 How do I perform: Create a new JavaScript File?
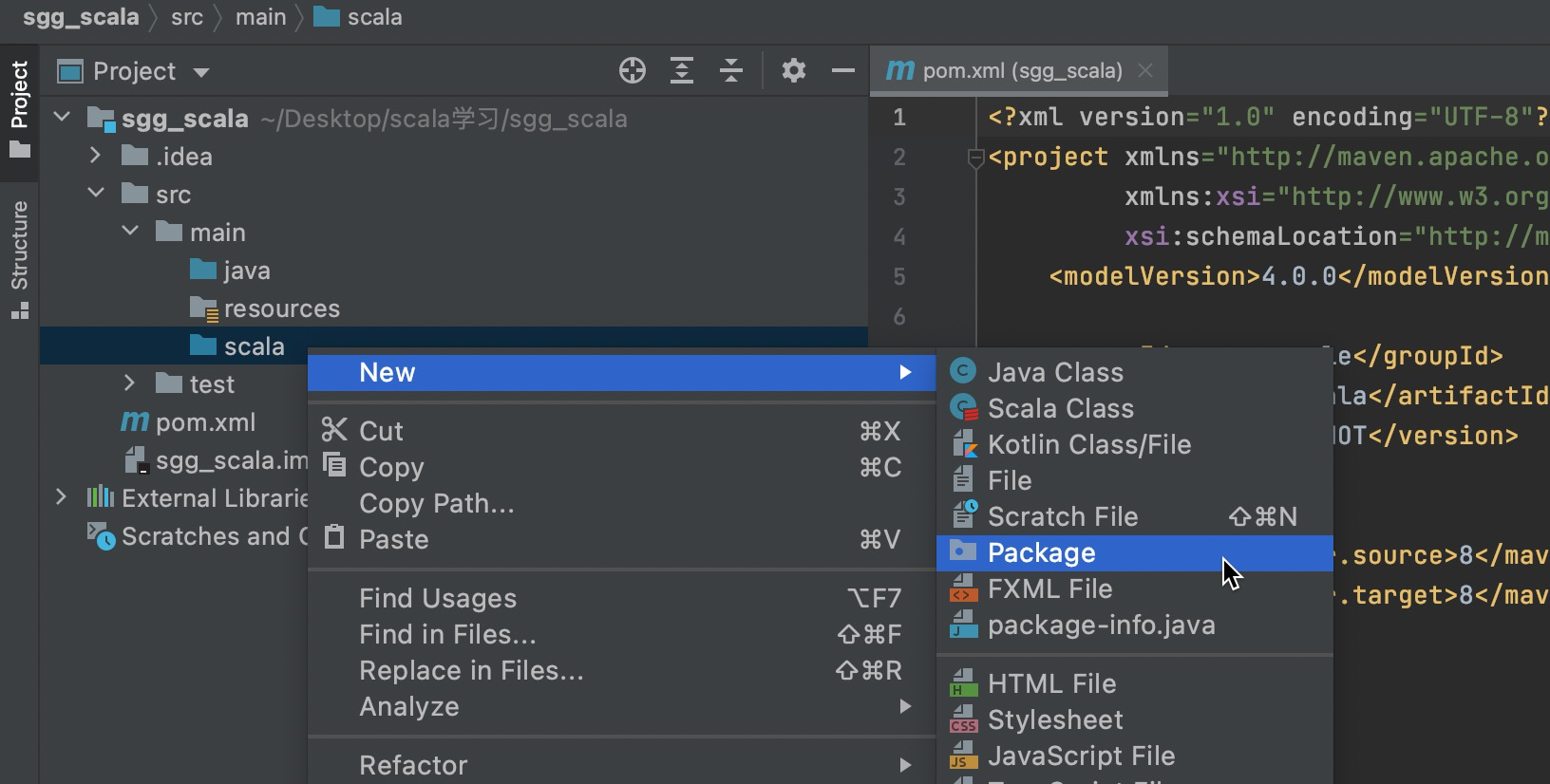point(1135,756)
